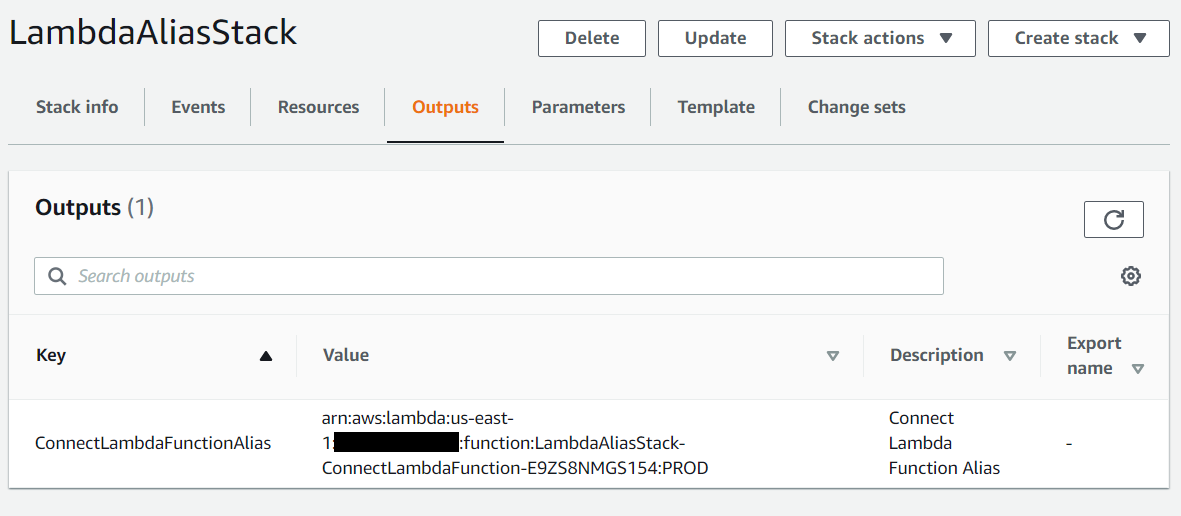The width and height of the screenshot is (1181, 516).
Task: Click the Export name column header
Action: (x=1094, y=356)
